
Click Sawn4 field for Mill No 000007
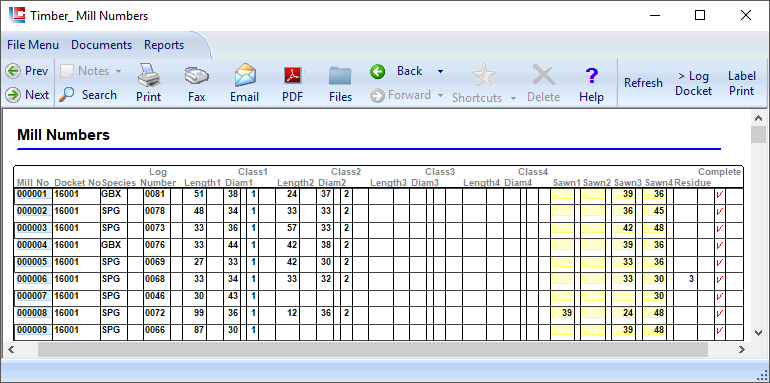[x=655, y=297]
